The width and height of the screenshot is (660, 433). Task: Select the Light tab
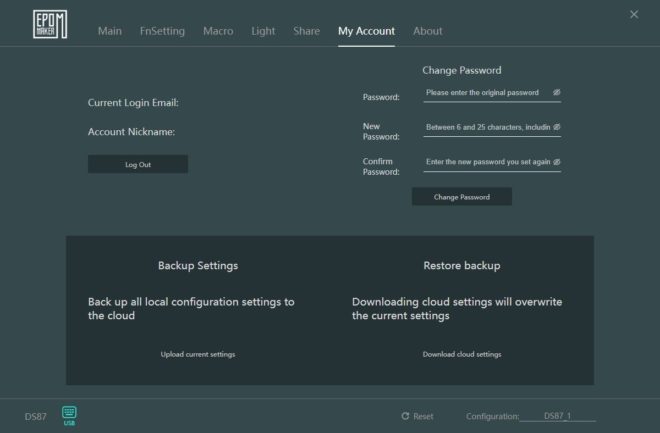pyautogui.click(x=263, y=31)
